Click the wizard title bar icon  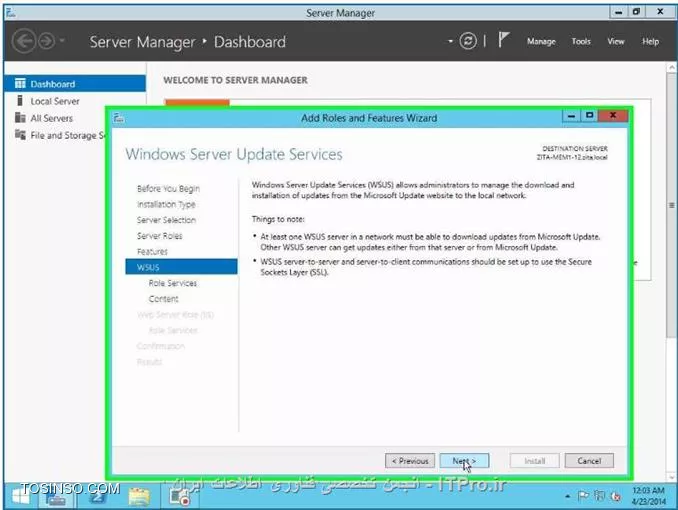click(118, 118)
